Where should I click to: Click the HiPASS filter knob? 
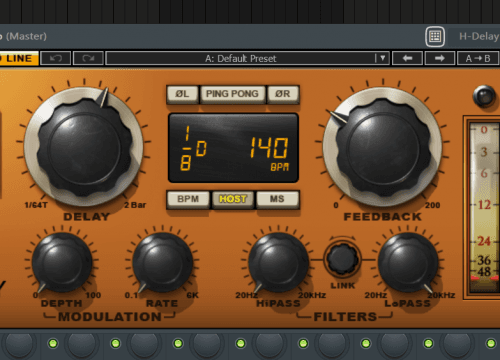[279, 263]
